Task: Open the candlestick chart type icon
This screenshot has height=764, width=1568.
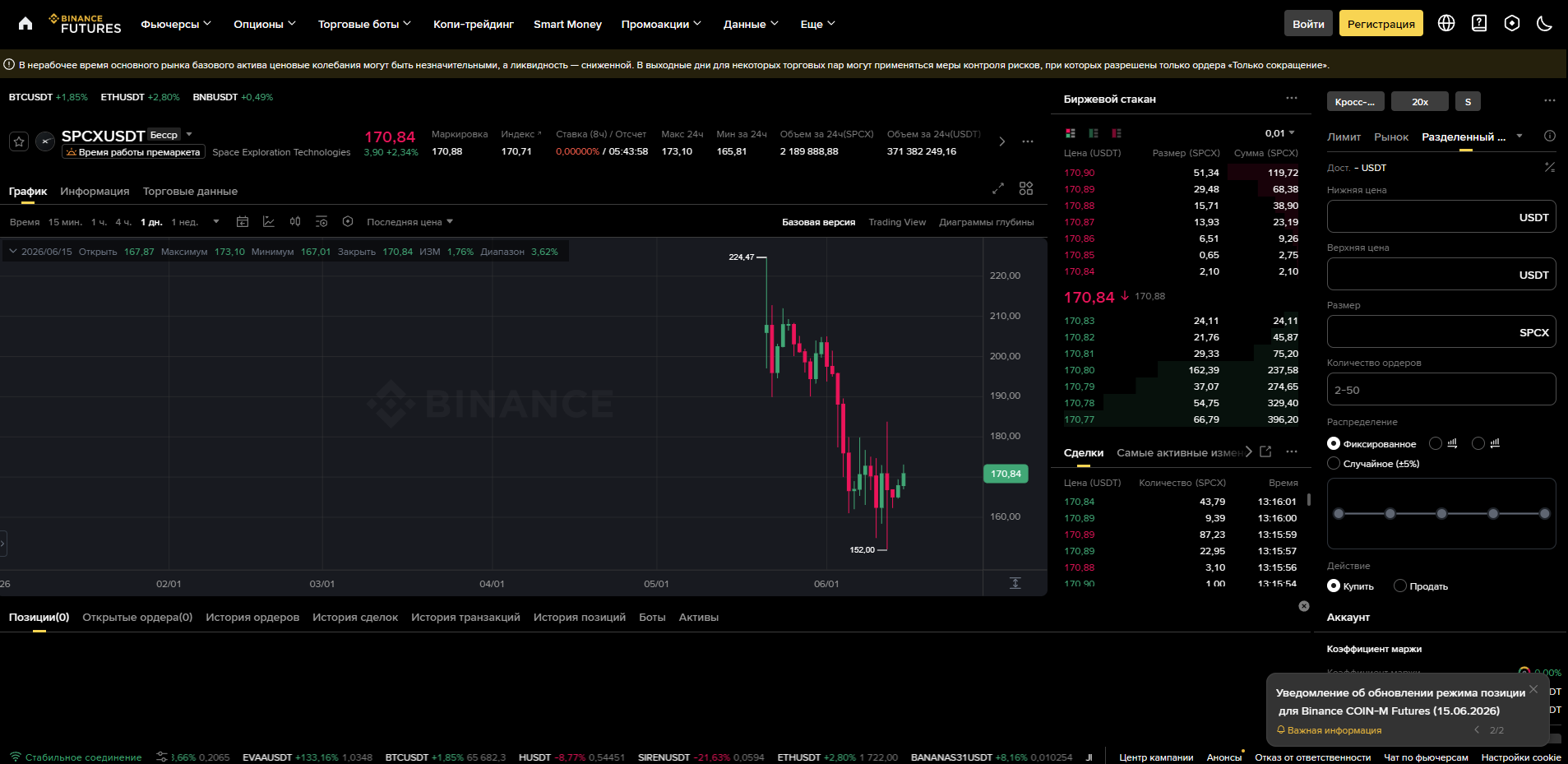Action: tap(295, 221)
